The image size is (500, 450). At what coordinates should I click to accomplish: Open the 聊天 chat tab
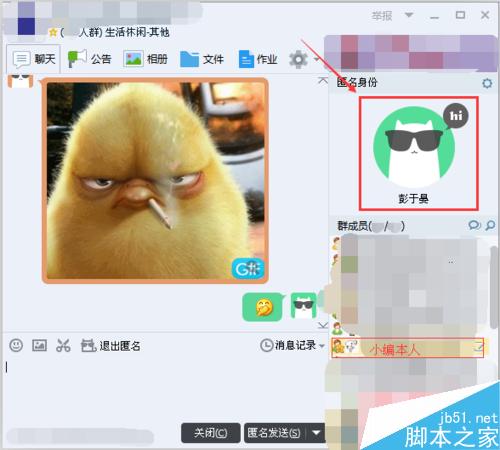coord(33,59)
